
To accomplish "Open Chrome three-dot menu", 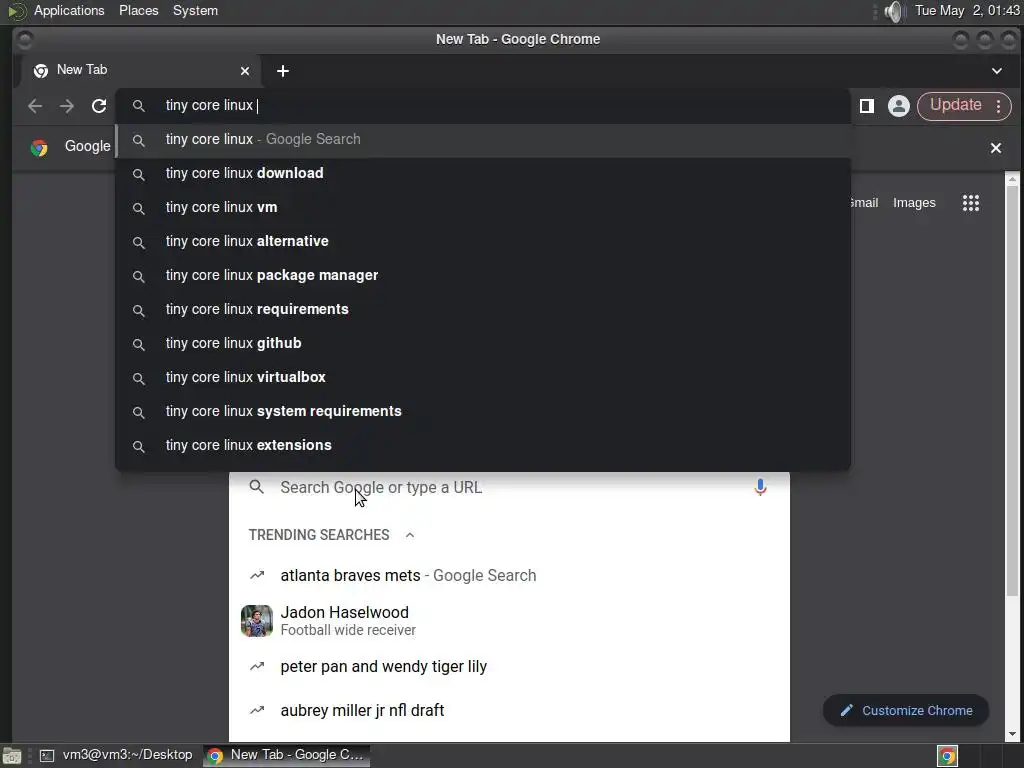I will point(999,106).
